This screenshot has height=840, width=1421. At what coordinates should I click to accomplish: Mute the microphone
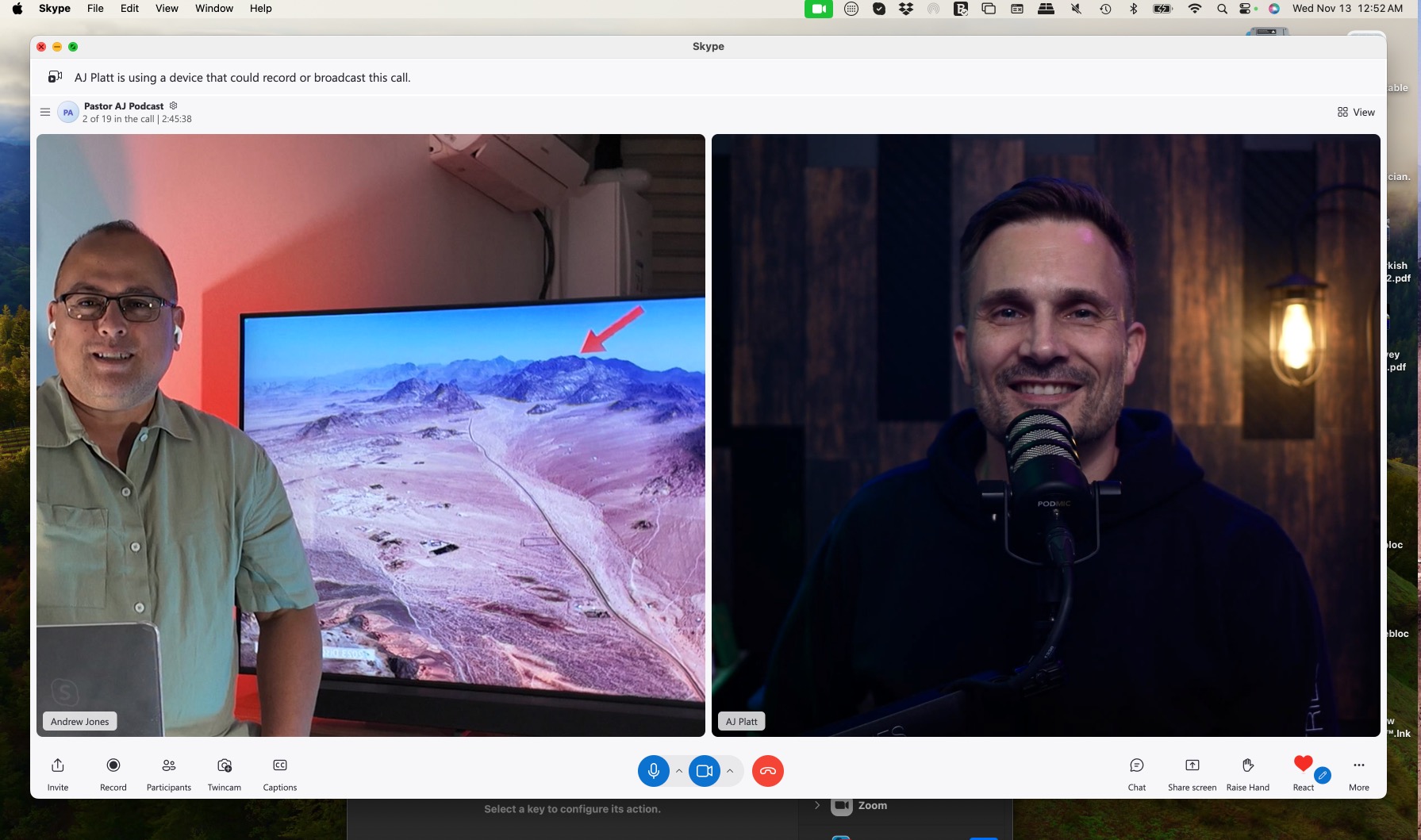654,771
